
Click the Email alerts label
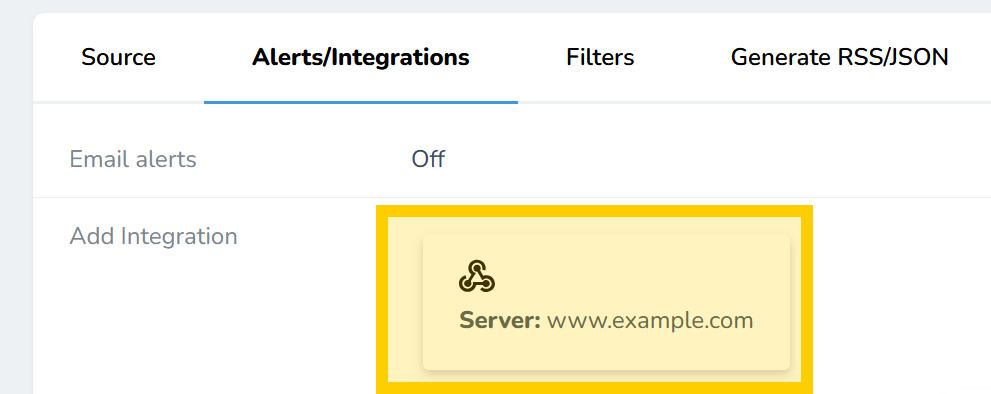coord(133,159)
